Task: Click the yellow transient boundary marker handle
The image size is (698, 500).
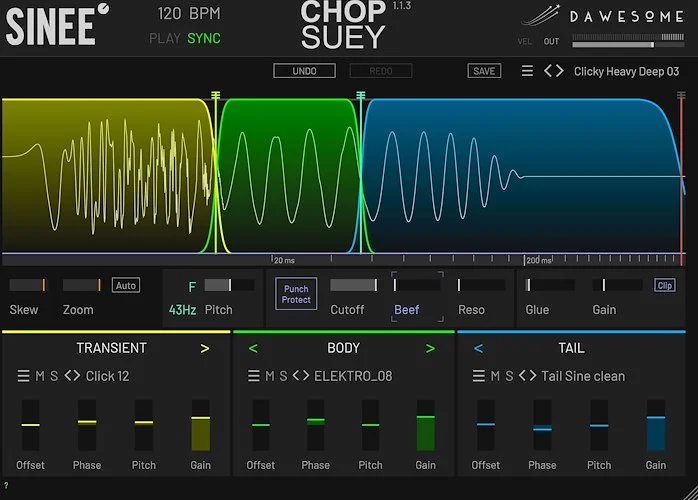Action: (x=215, y=95)
